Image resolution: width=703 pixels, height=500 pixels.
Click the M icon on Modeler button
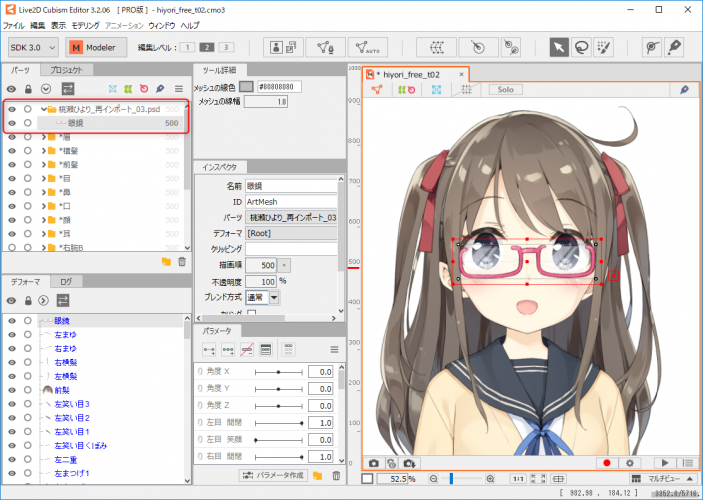coord(77,47)
